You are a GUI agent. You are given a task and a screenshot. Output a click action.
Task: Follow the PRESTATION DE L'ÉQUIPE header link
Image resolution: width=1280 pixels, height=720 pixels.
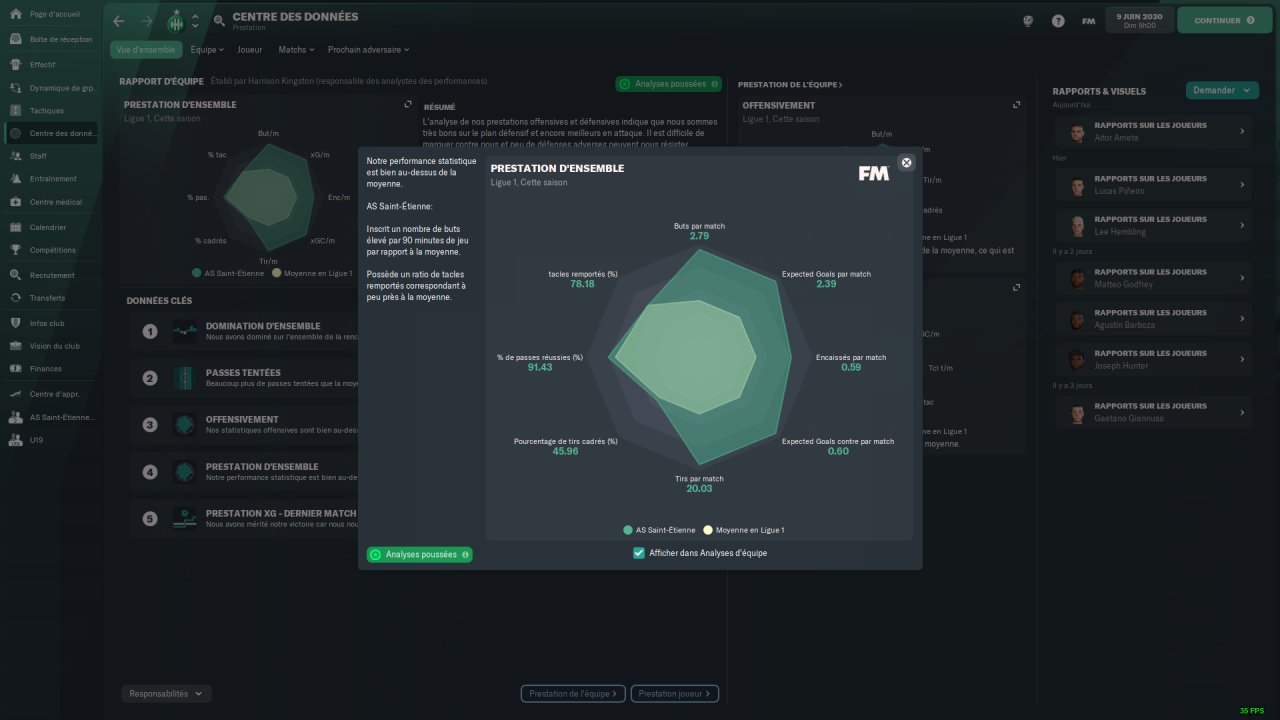tap(790, 85)
